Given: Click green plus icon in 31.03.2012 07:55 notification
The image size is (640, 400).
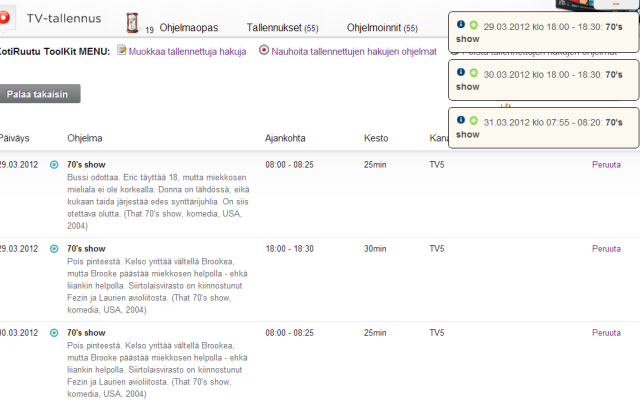Looking at the screenshot, I should coord(473,120).
